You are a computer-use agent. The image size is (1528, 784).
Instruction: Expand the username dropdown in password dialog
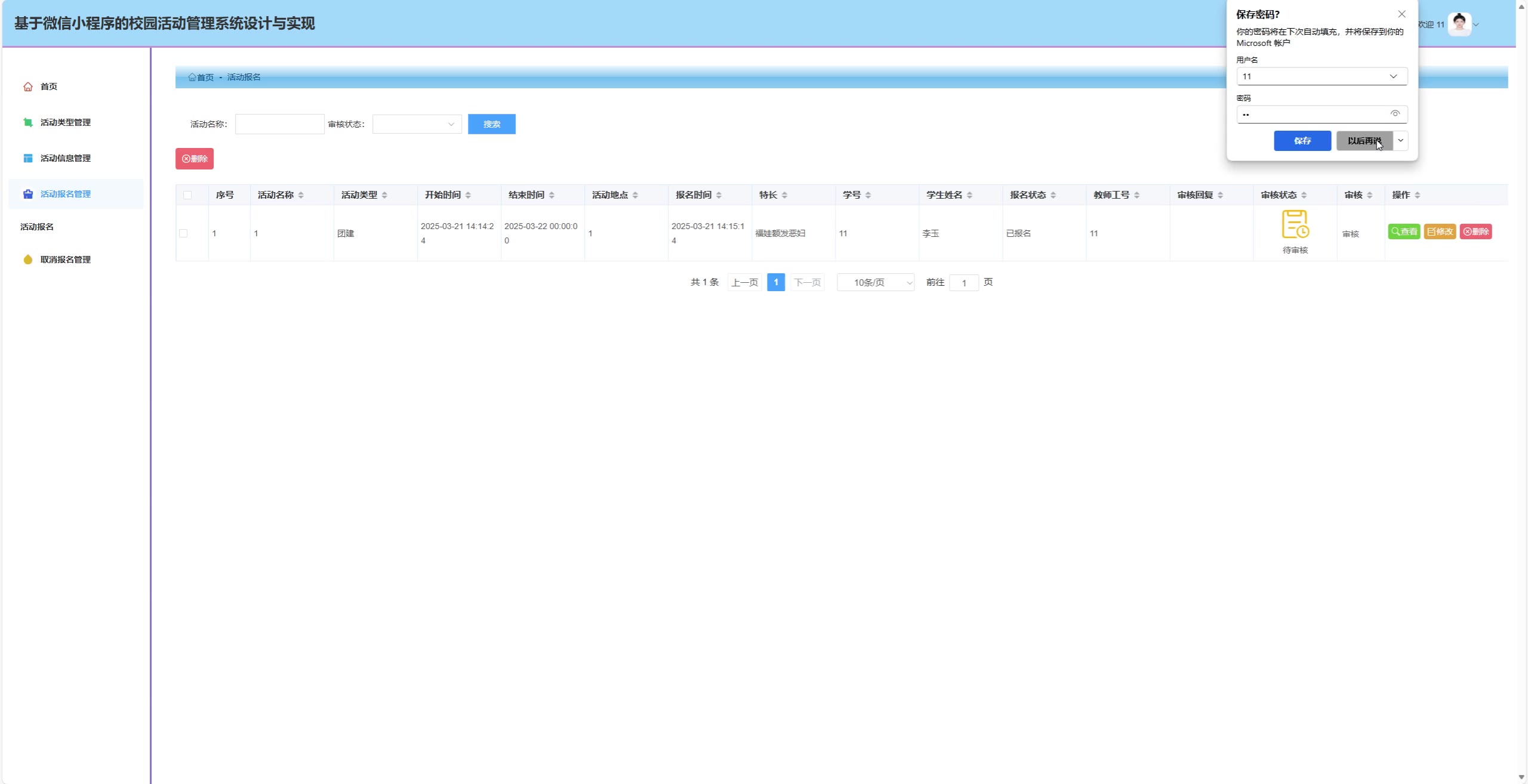coord(1393,76)
